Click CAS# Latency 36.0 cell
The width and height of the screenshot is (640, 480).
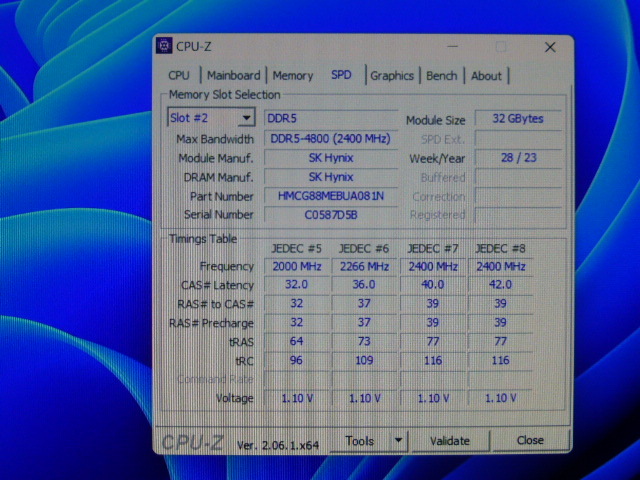click(364, 284)
